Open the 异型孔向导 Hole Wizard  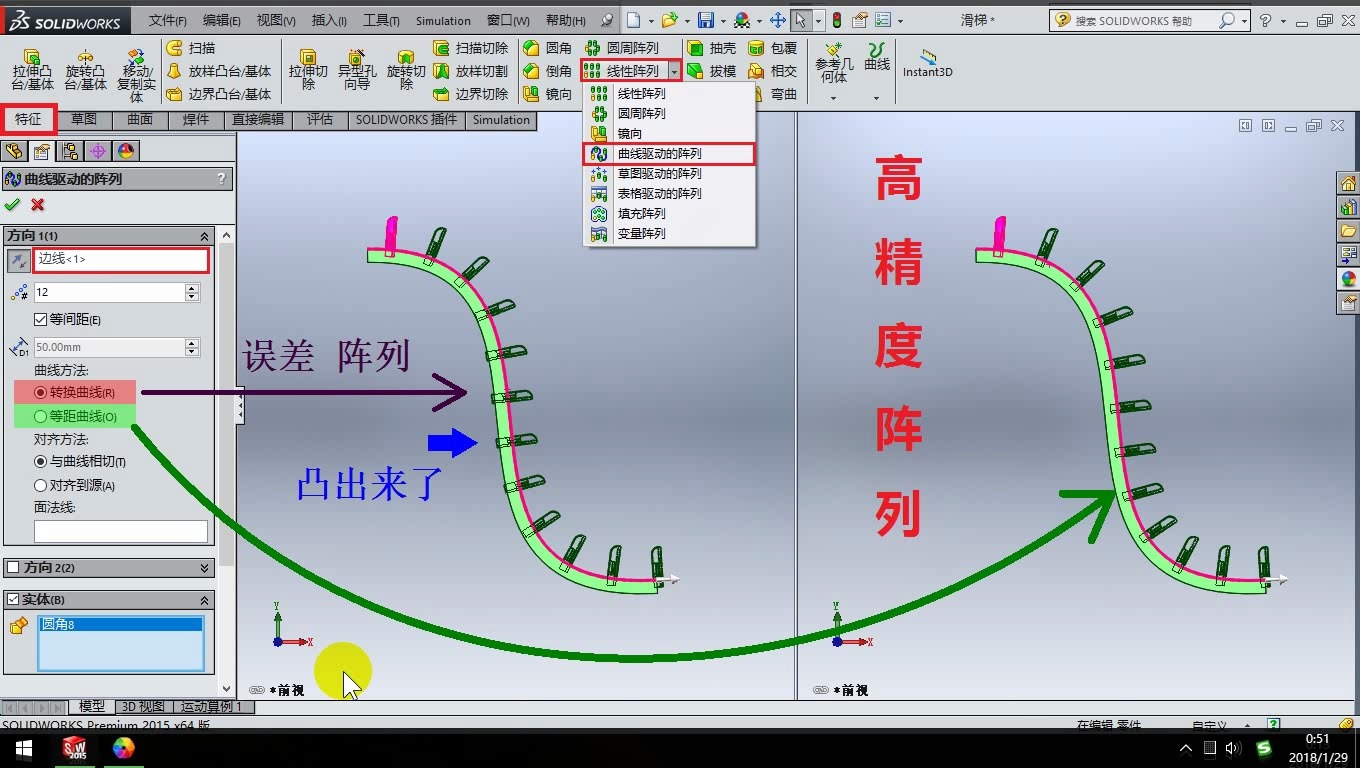[357, 68]
